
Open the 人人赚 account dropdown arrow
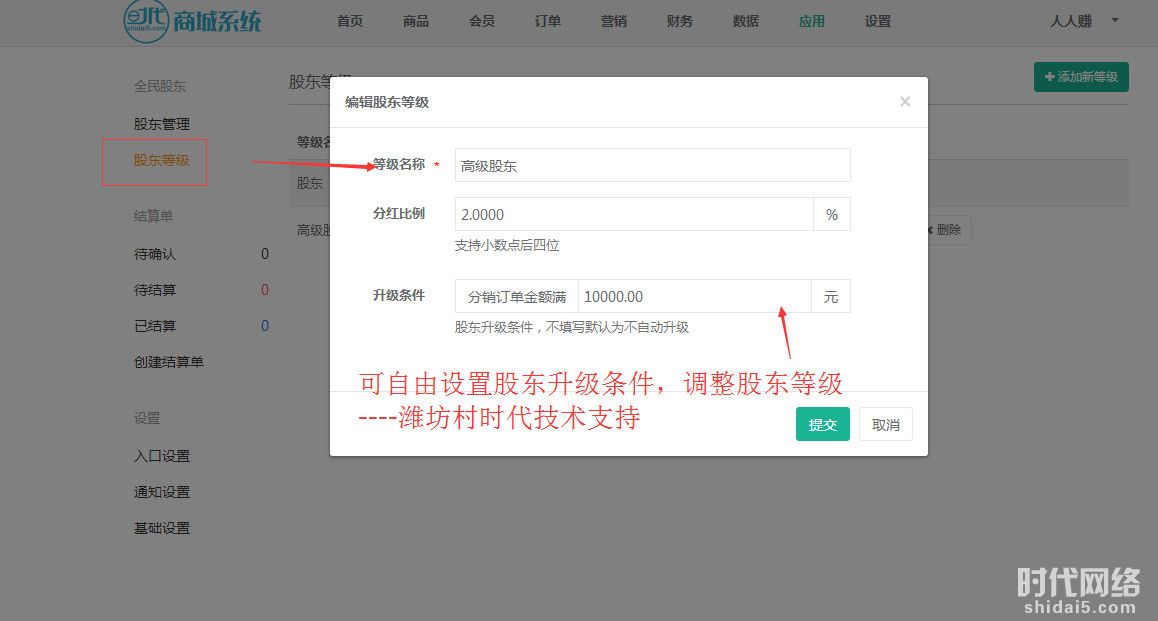[1115, 20]
